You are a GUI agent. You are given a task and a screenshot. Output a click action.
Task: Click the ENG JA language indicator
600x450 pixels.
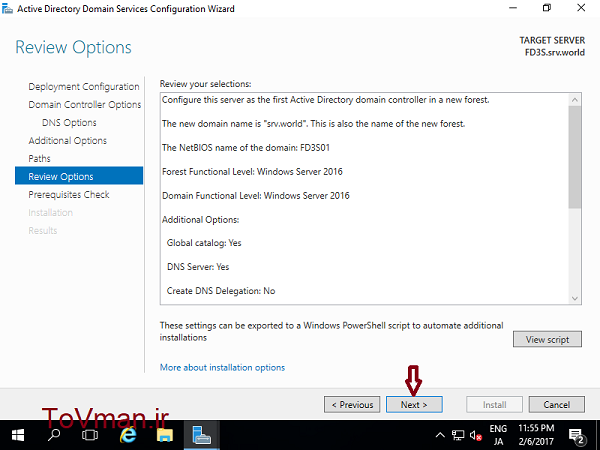(x=498, y=436)
